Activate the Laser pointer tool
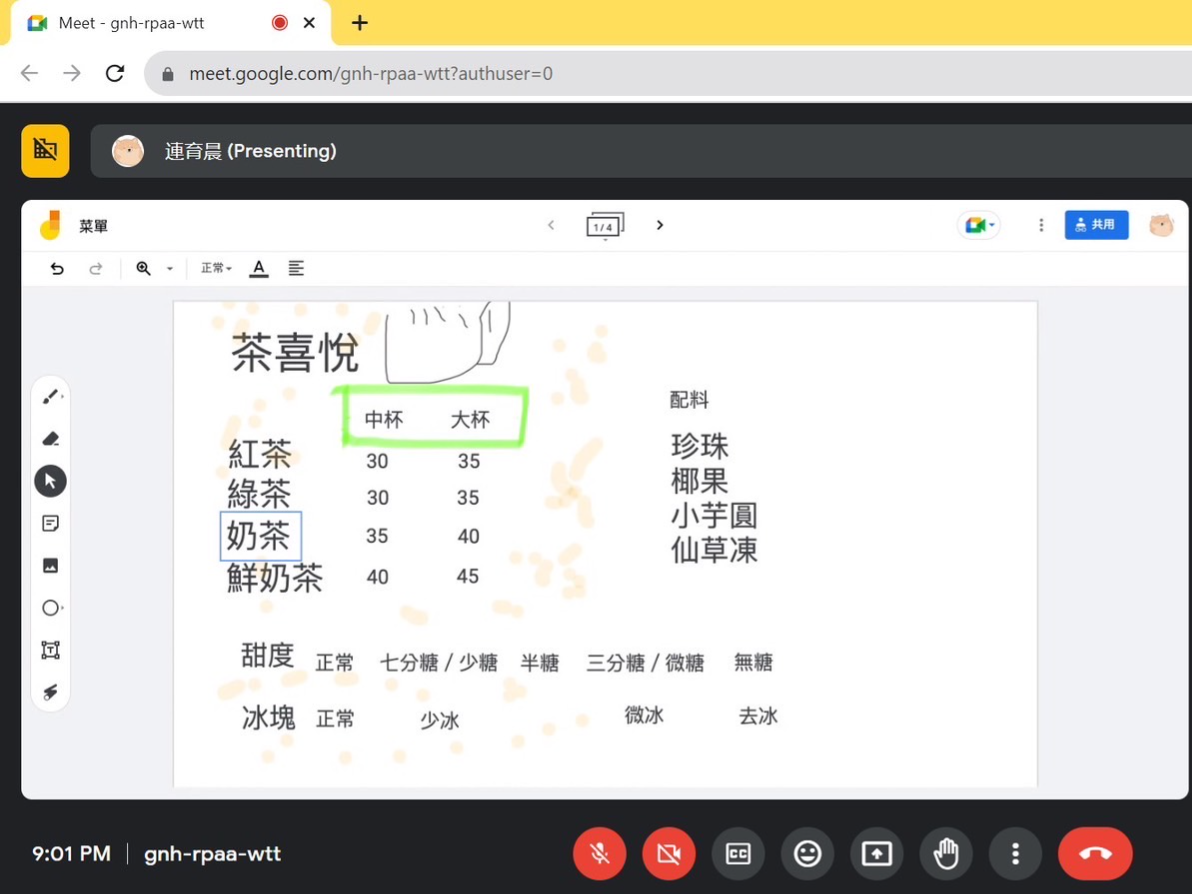This screenshot has width=1192, height=894. point(51,692)
